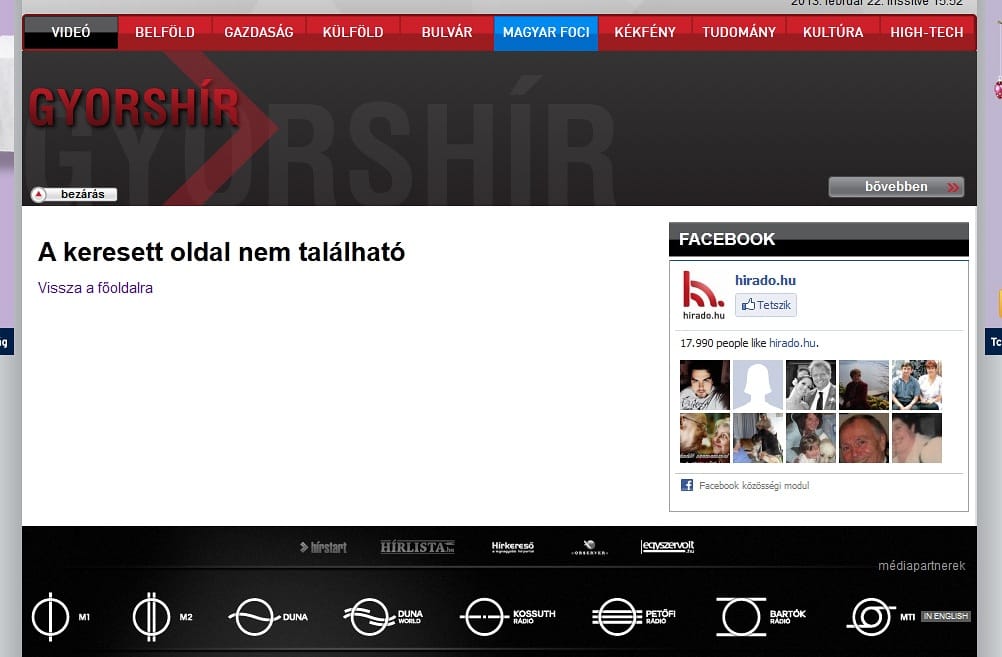
Task: Open the KULTÚRA menu item
Action: [x=833, y=33]
